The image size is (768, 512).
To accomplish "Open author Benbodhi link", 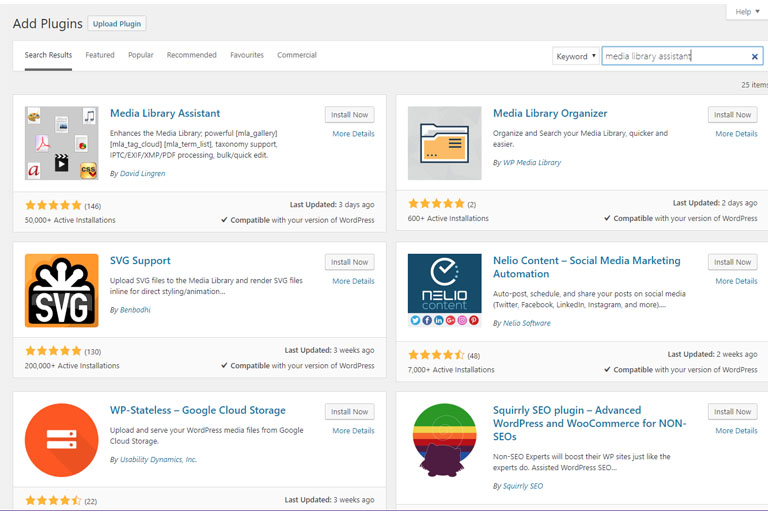I will [135, 310].
